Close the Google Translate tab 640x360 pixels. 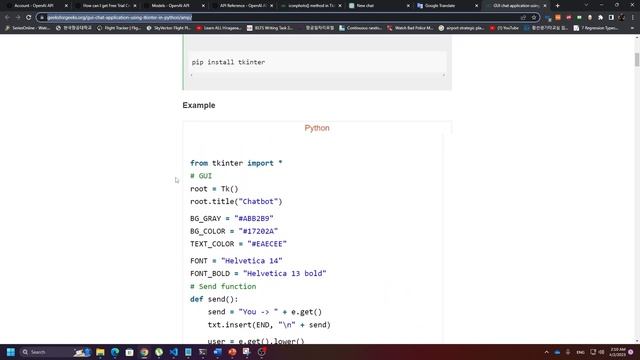click(476, 6)
